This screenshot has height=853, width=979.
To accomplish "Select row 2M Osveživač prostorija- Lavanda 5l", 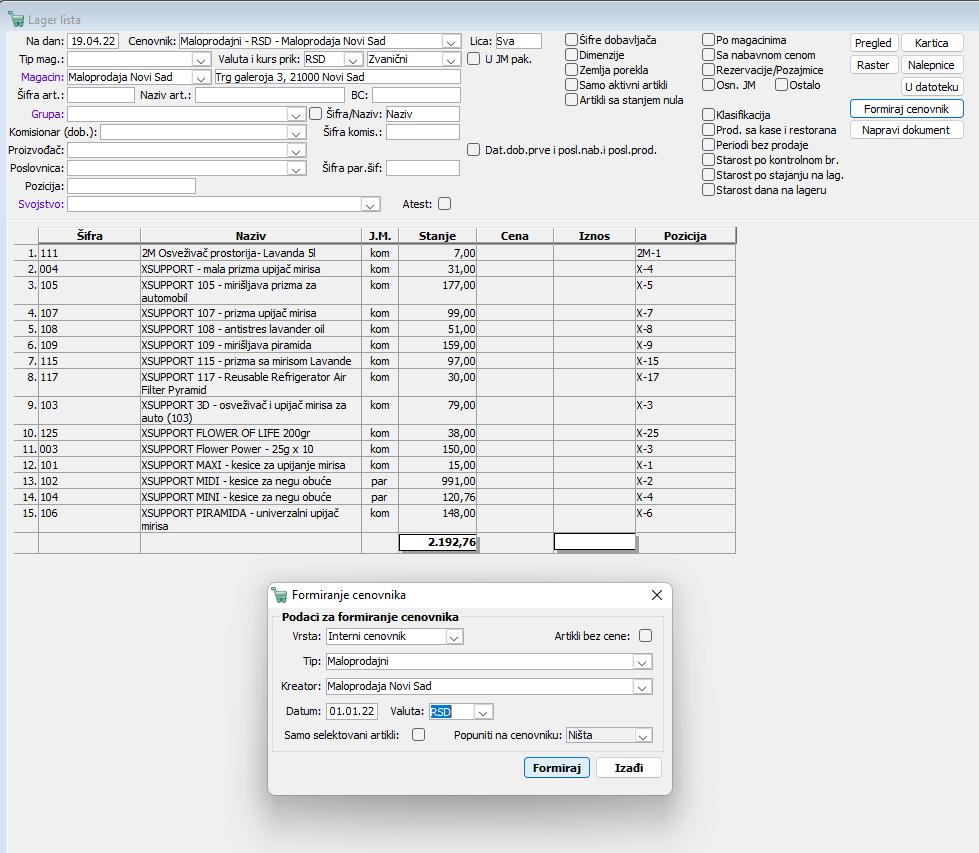I will pyautogui.click(x=375, y=253).
